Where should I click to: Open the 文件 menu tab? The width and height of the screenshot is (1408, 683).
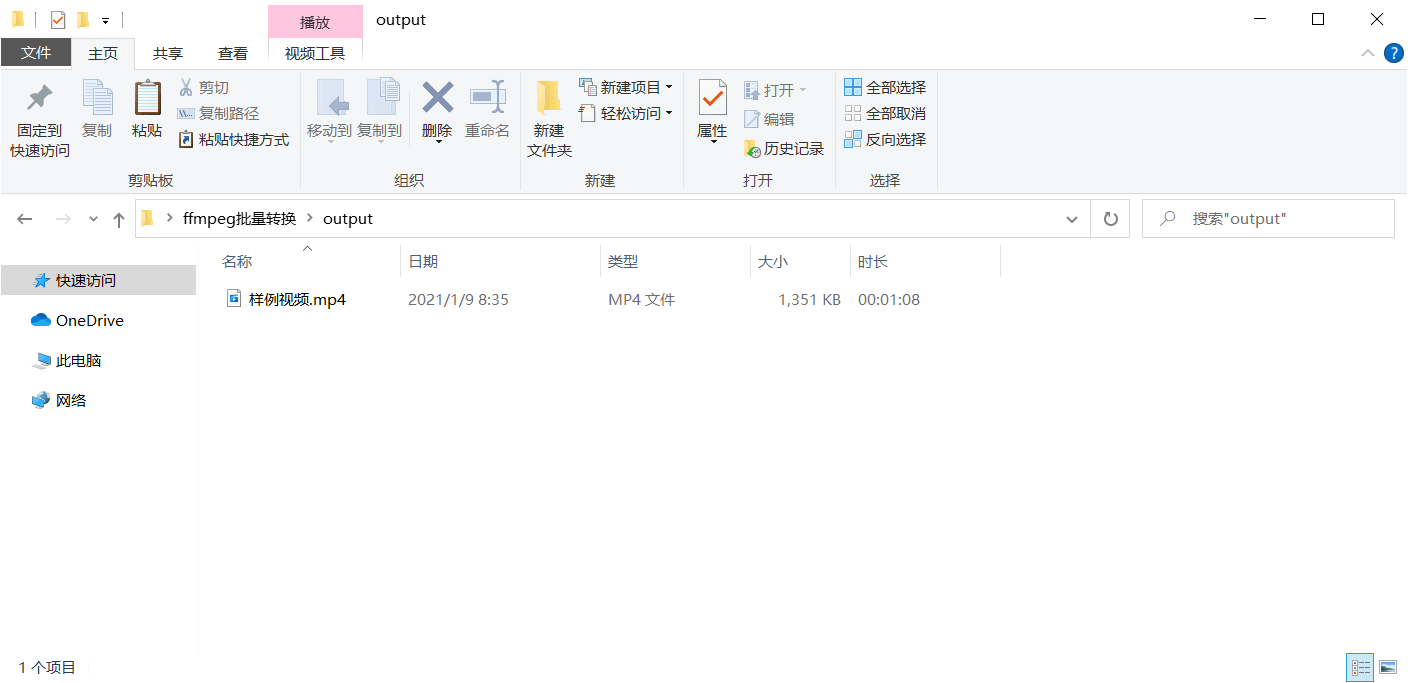pyautogui.click(x=36, y=53)
